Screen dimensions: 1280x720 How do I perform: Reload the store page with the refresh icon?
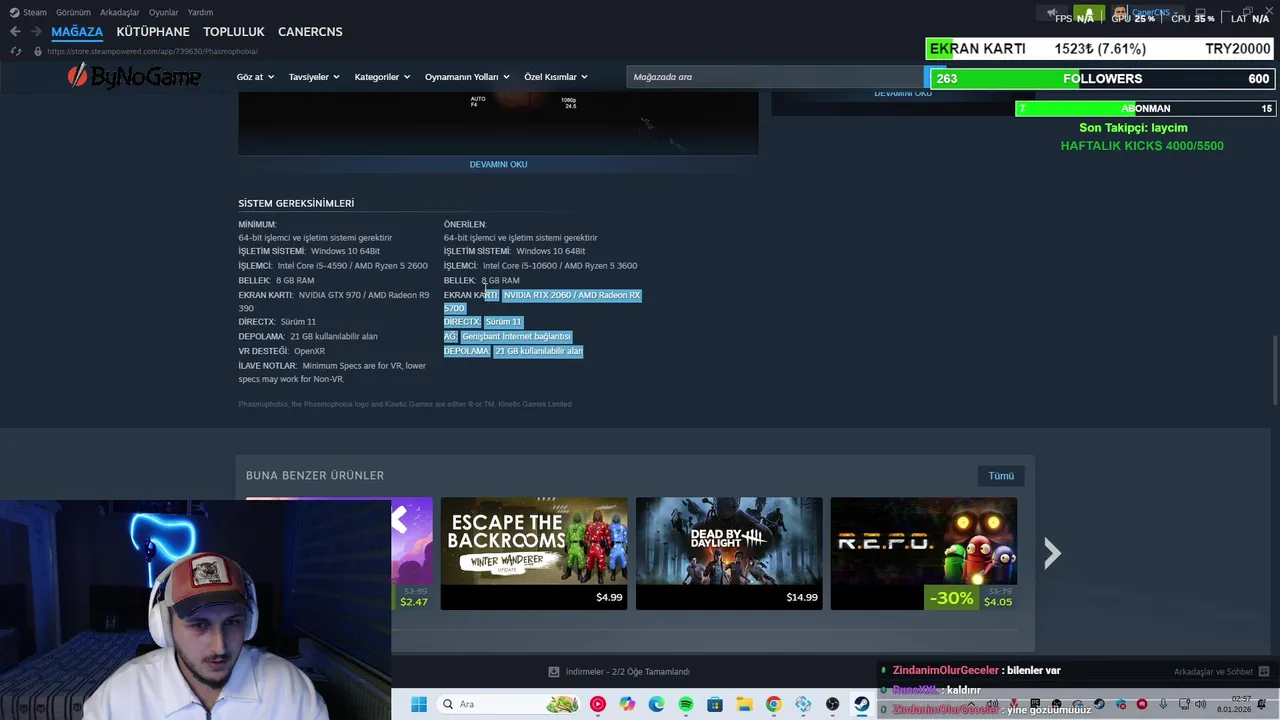pyautogui.click(x=15, y=51)
